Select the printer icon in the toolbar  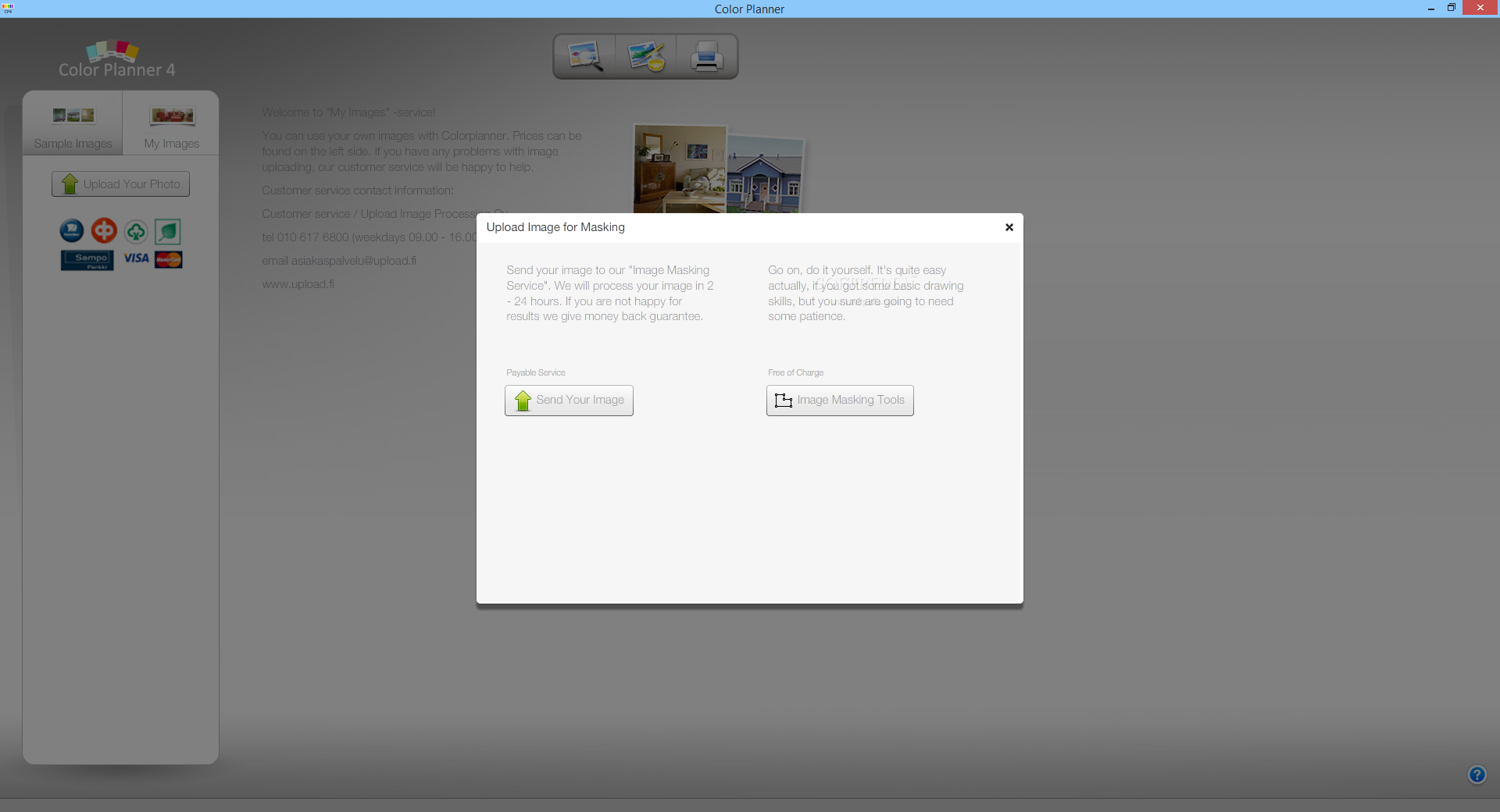coord(706,56)
